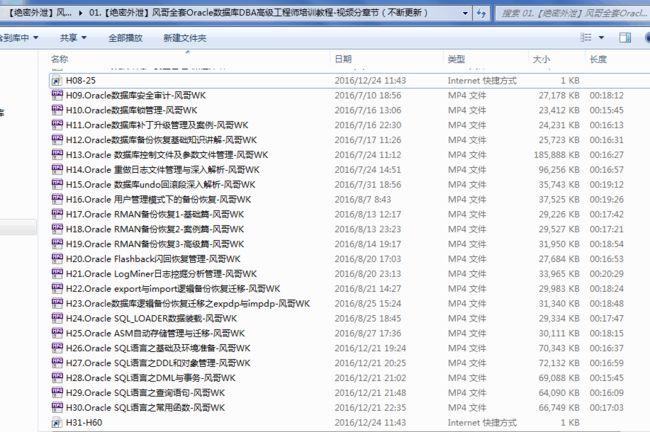Click the MP4 icon of H19.Oracle RMAN file

(57, 244)
